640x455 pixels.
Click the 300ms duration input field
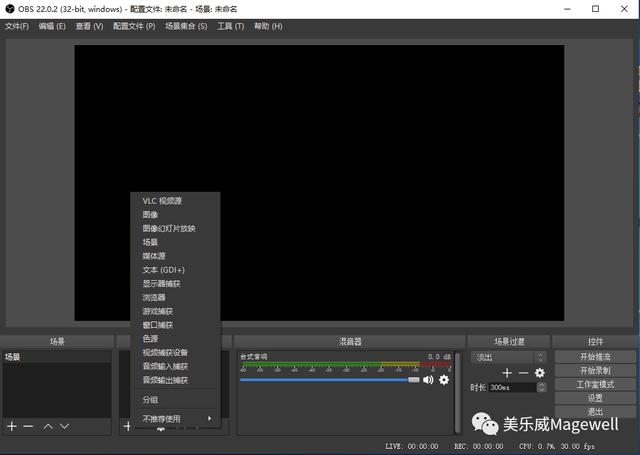click(x=513, y=387)
